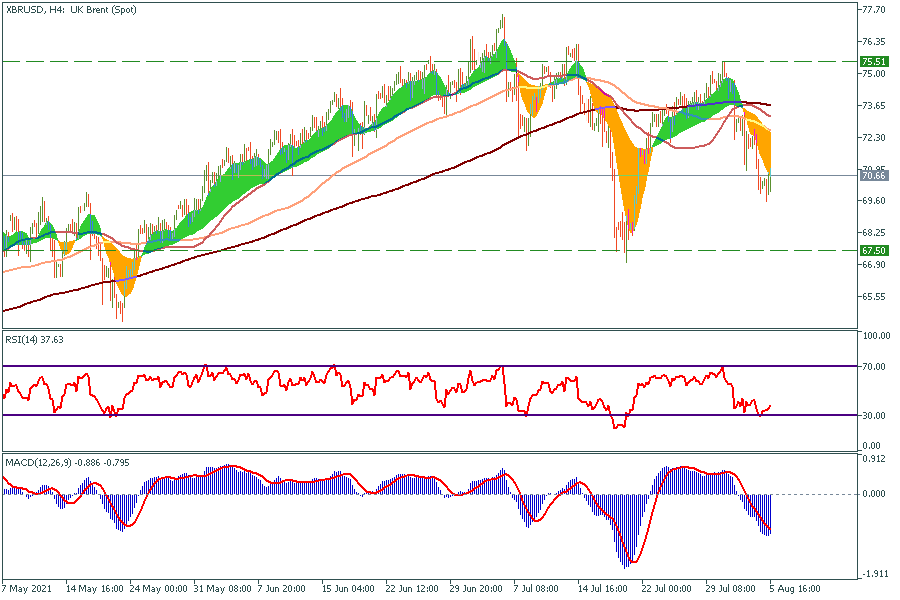Click the MACD 0.000 zero level value
Viewport: 900px width, 600px height.
pos(873,494)
